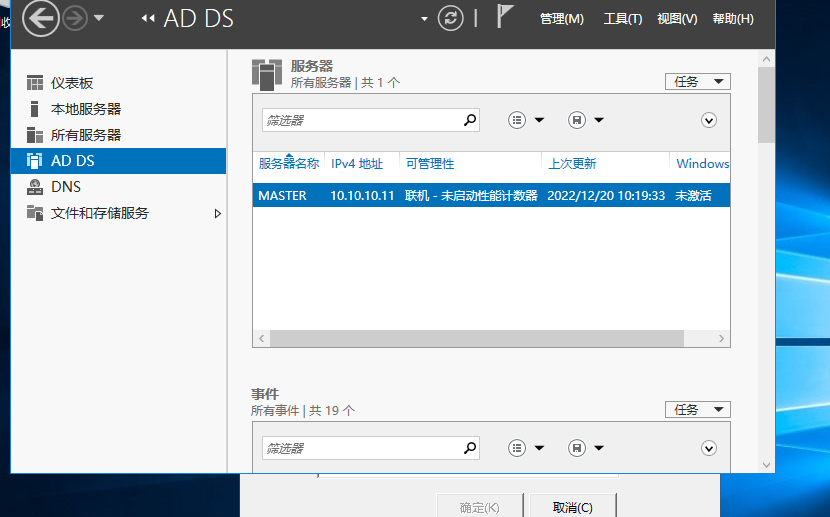The height and width of the screenshot is (517, 830).
Task: Open the events list criteria dropdown arrow
Action: 539,448
